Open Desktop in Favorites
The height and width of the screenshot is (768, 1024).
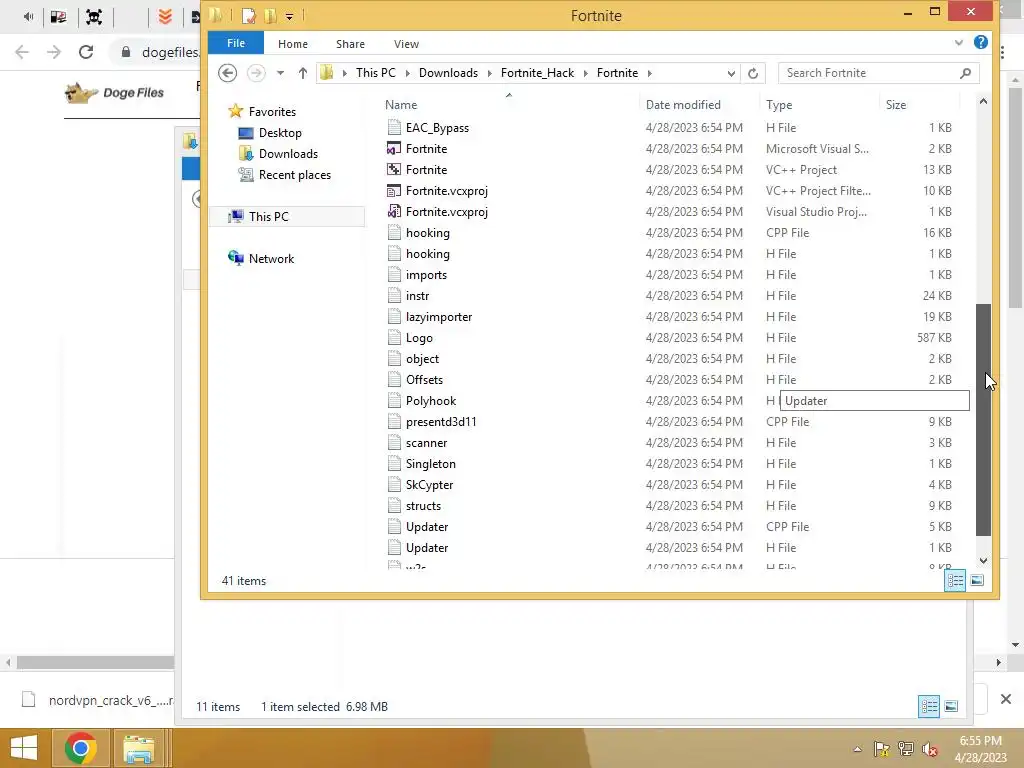280,133
